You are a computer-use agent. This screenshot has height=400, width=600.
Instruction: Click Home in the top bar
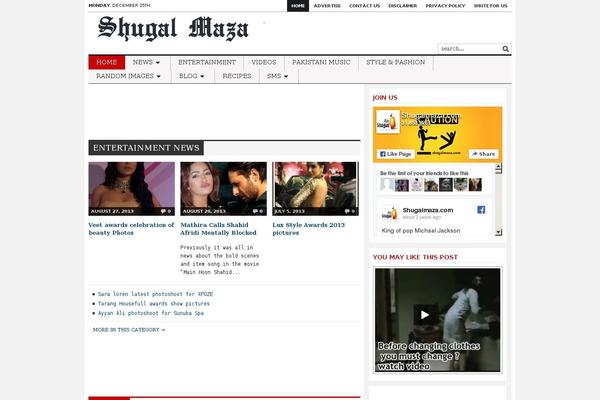pyautogui.click(x=298, y=6)
